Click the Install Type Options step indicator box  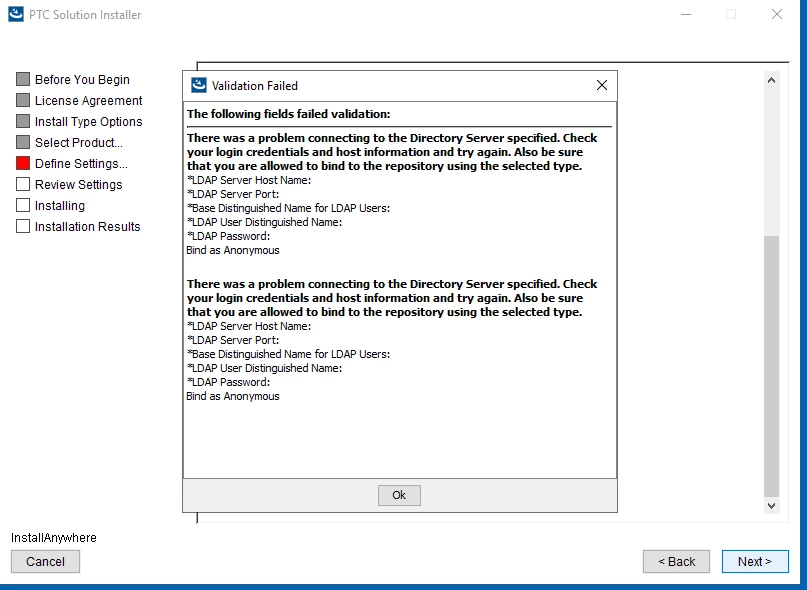pyautogui.click(x=23, y=121)
